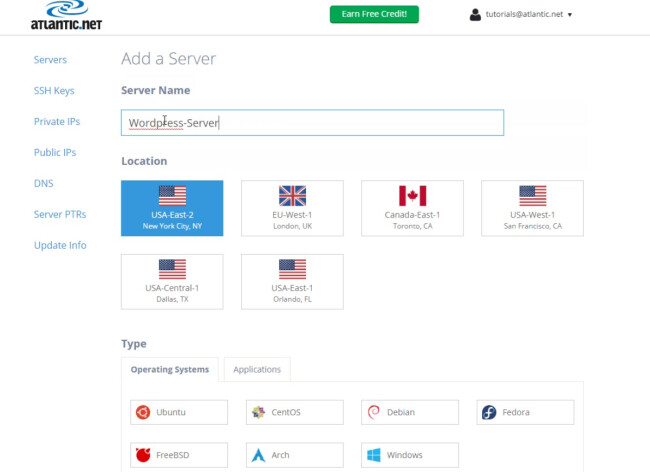Click the CentOS logo icon

click(x=259, y=412)
